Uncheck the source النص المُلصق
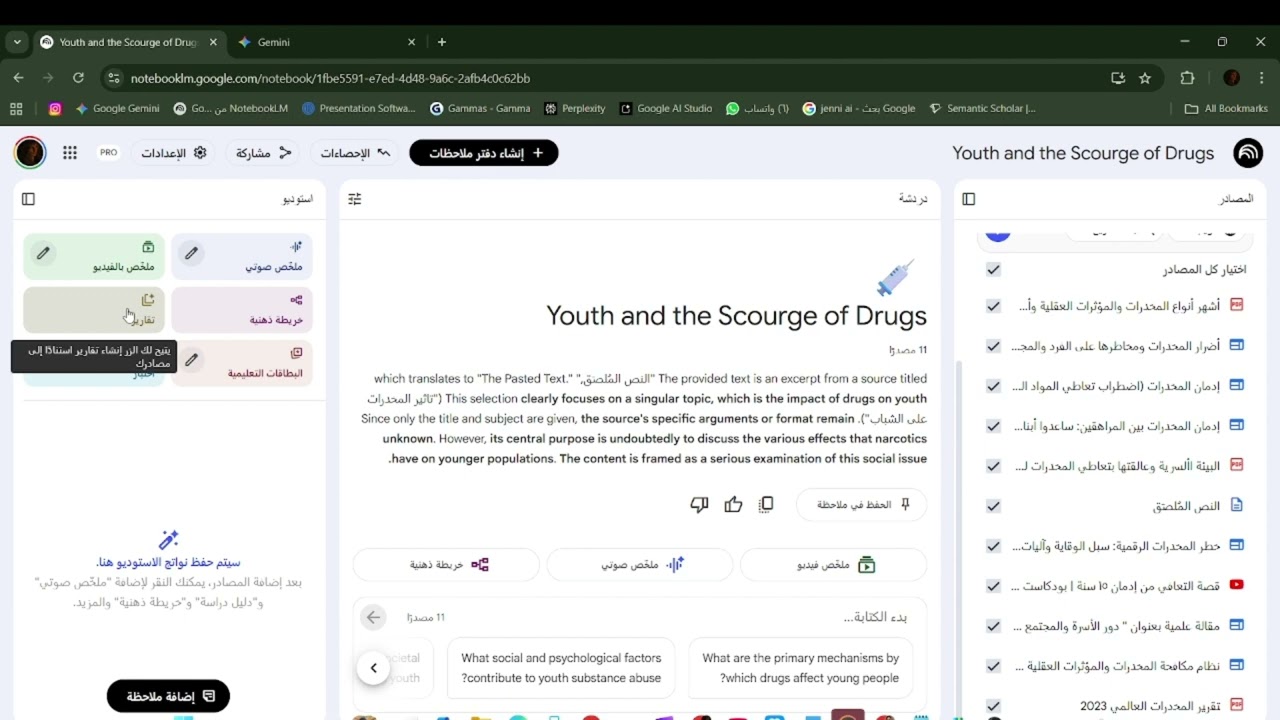This screenshot has height=720, width=1280. [993, 506]
